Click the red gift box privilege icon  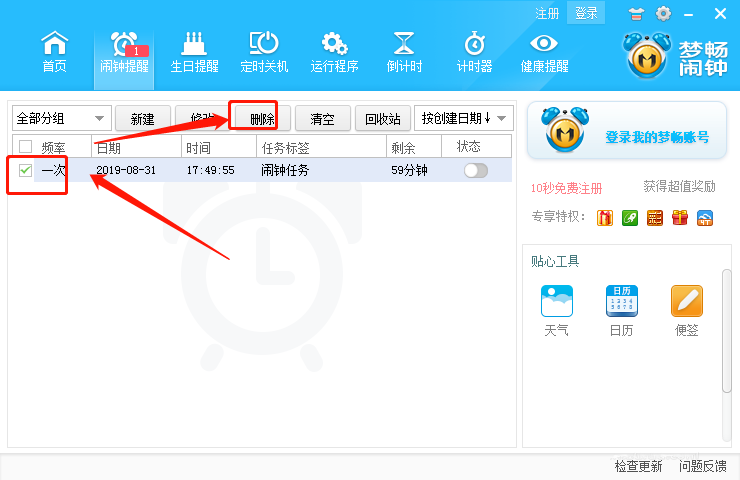[x=605, y=218]
